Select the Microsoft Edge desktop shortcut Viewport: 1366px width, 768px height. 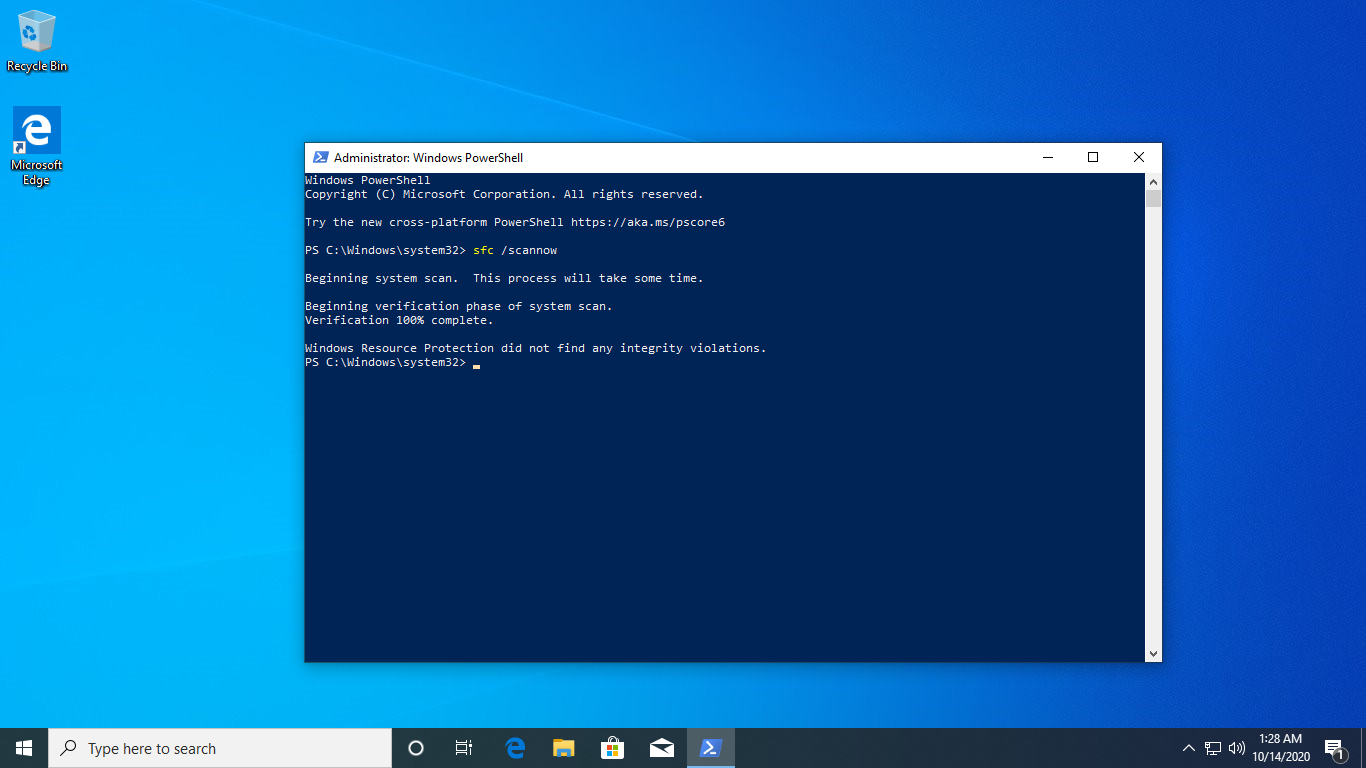pyautogui.click(x=37, y=146)
